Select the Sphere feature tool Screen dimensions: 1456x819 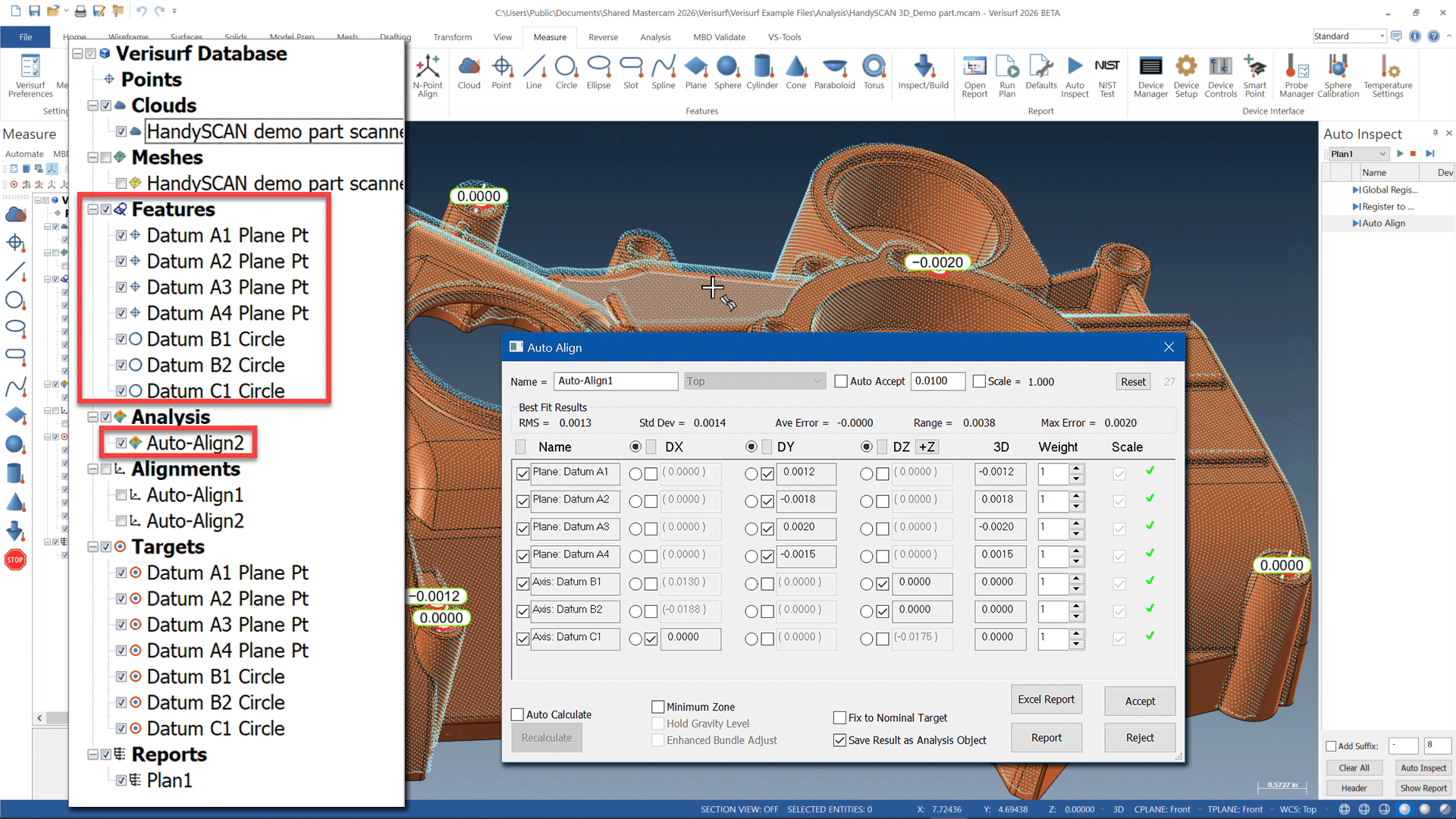click(727, 73)
